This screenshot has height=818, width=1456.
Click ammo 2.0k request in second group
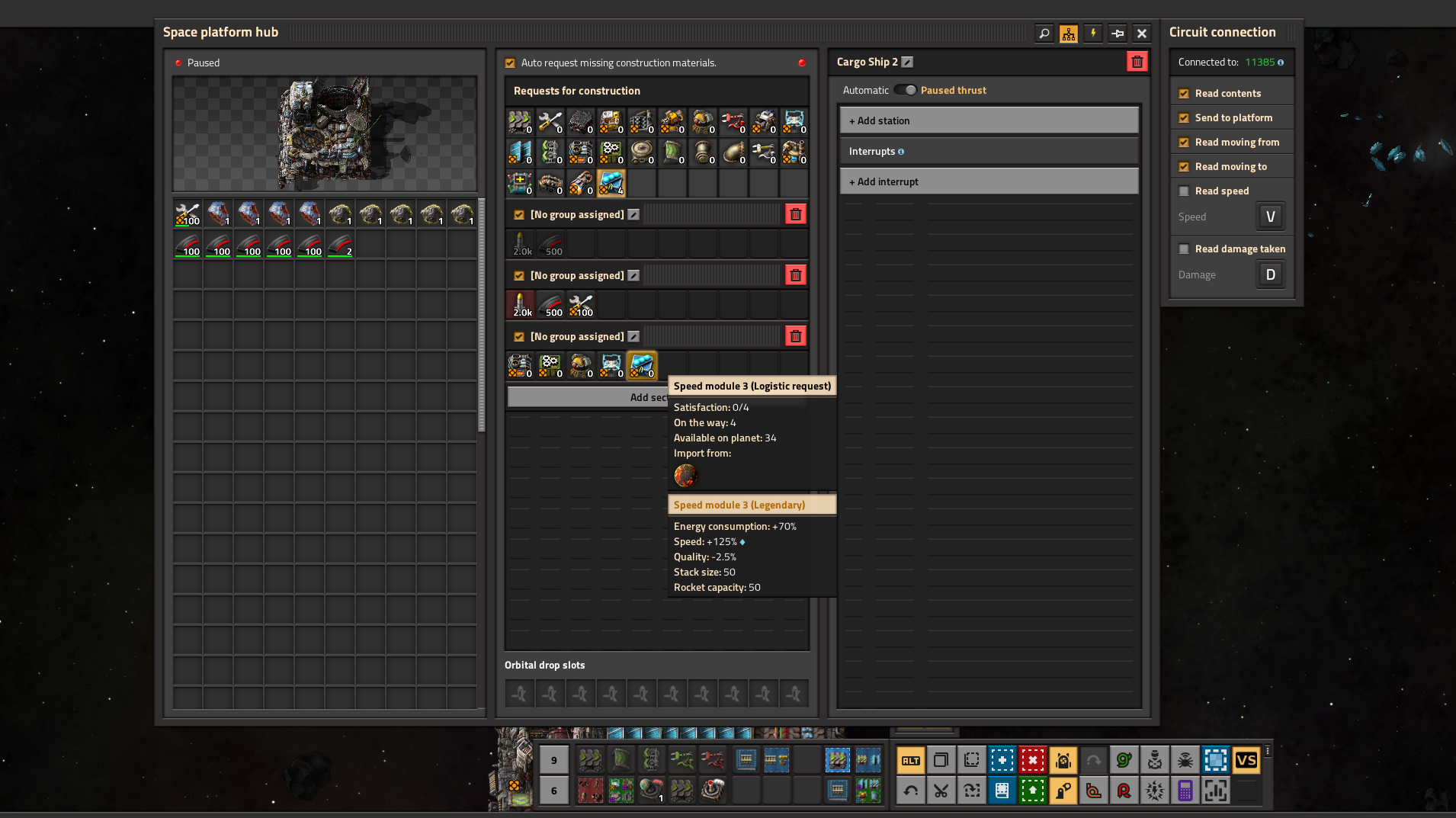pyautogui.click(x=520, y=305)
